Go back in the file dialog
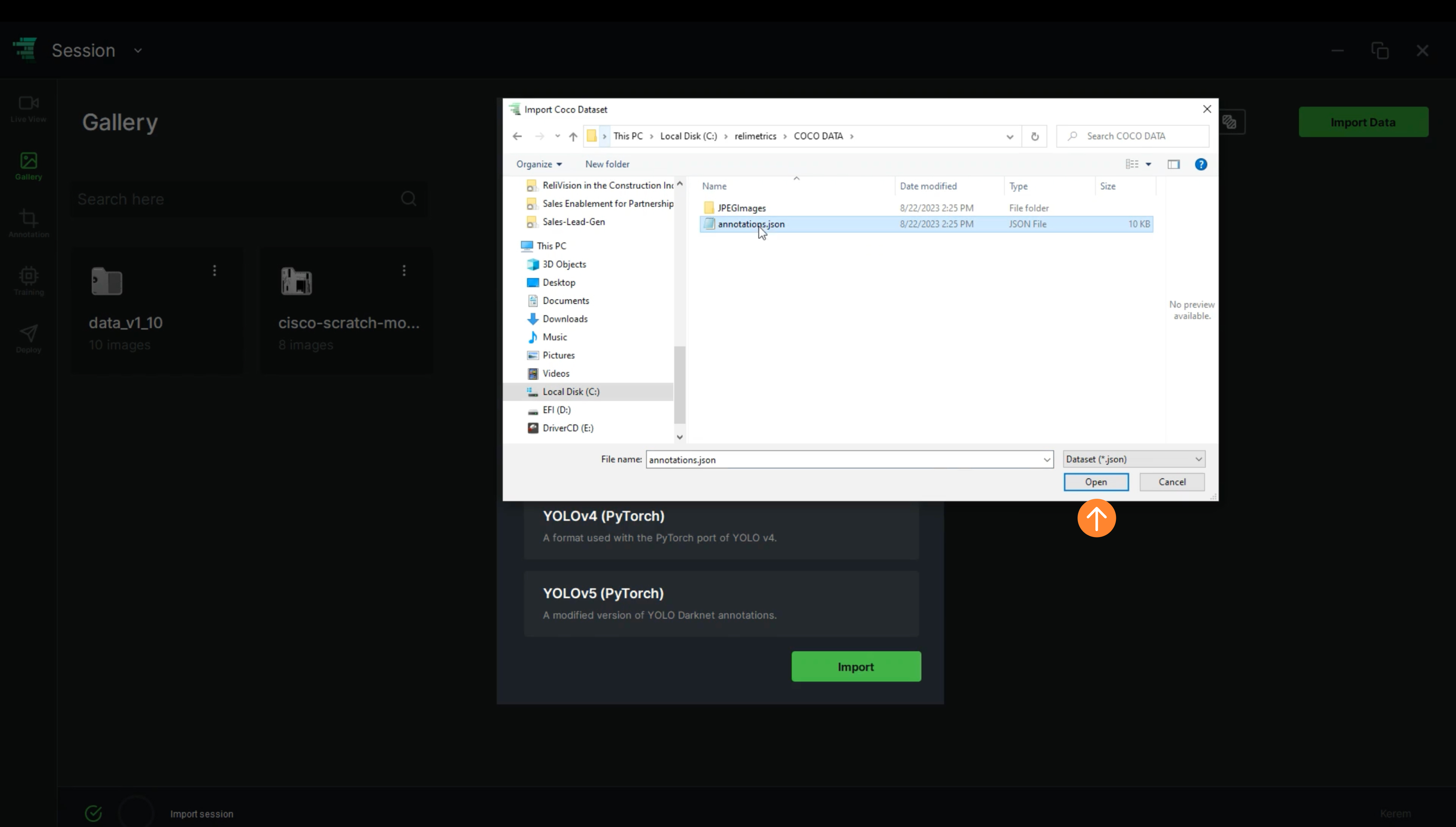 [517, 136]
